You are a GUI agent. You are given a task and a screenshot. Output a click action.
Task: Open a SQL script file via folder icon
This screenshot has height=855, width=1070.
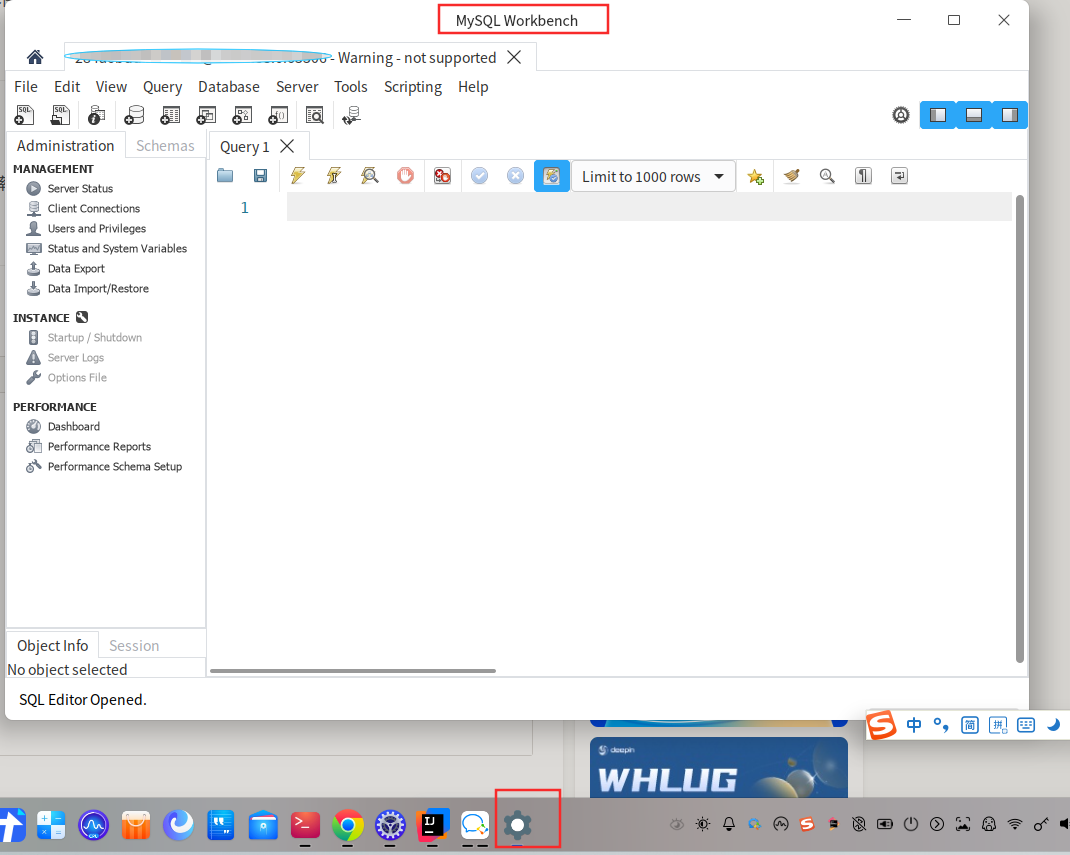pyautogui.click(x=225, y=175)
